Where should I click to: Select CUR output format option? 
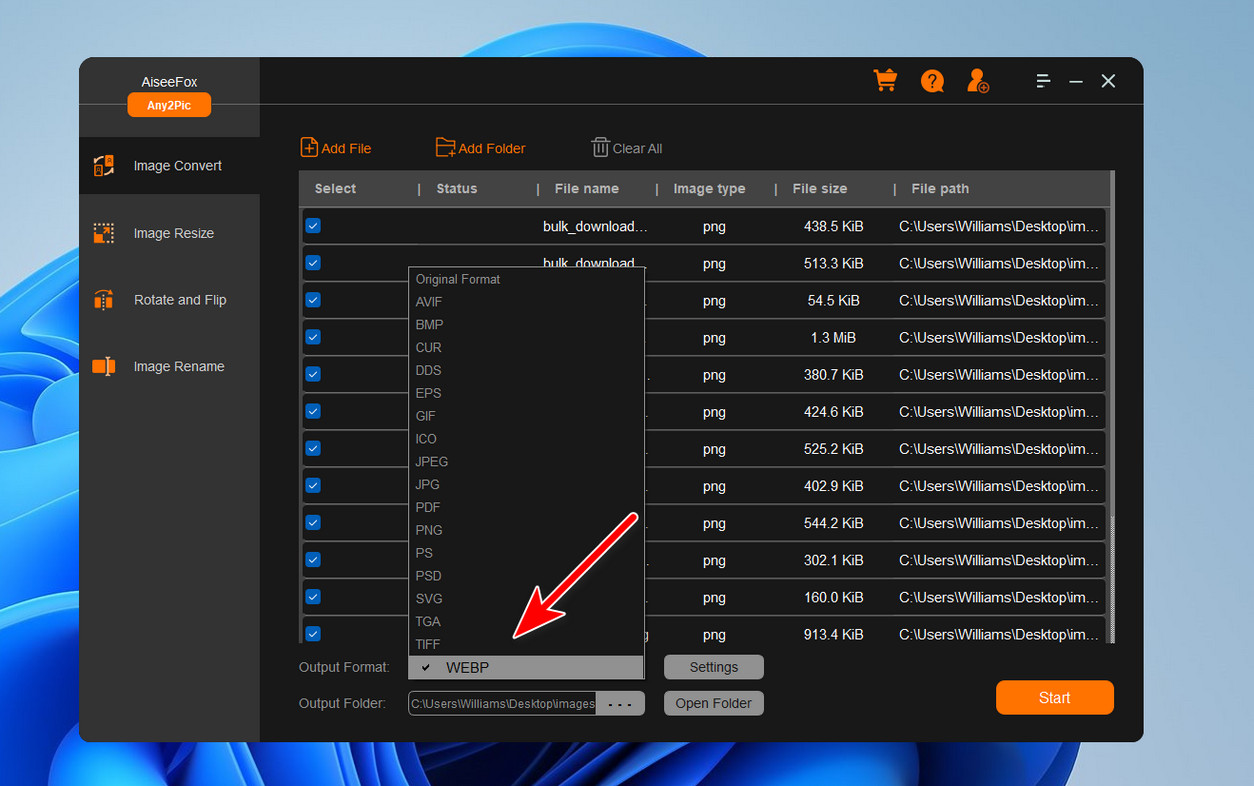526,348
